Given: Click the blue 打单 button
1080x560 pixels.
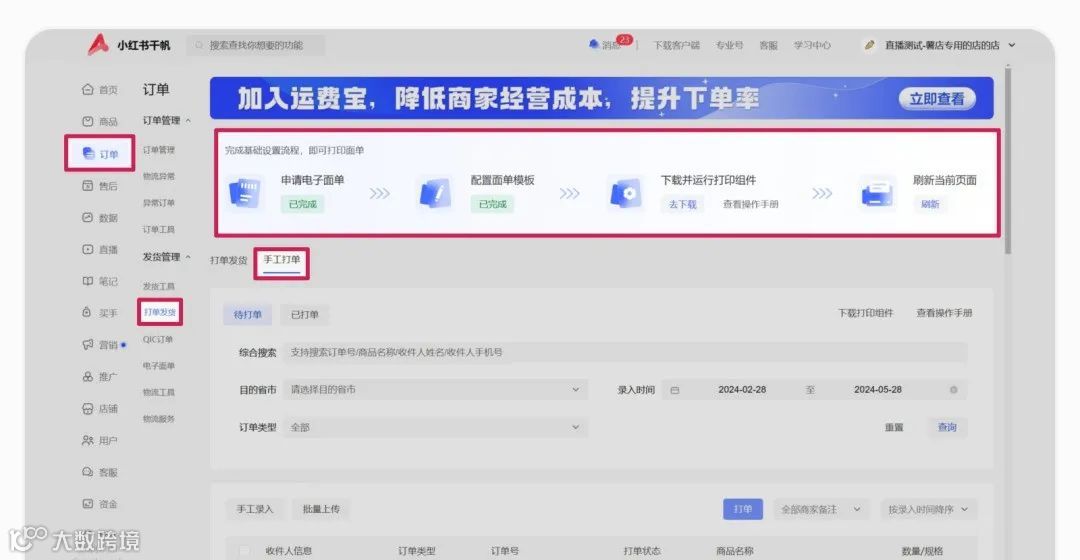Looking at the screenshot, I should click(742, 509).
